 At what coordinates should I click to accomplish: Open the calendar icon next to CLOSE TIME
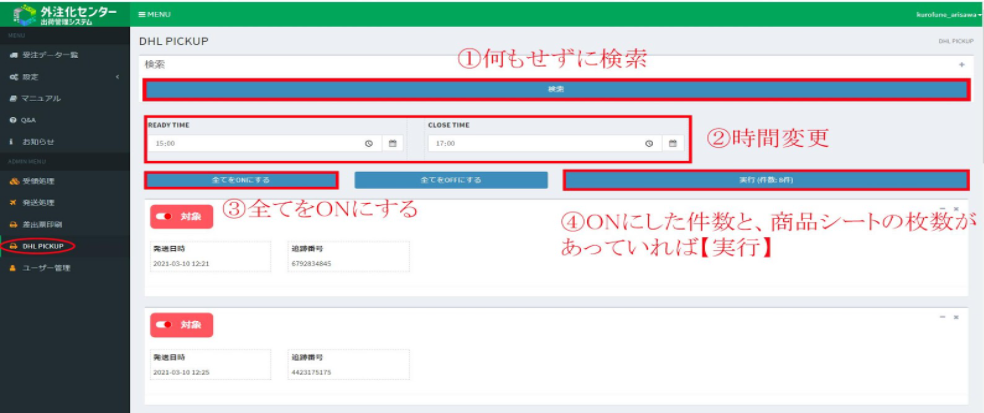[x=673, y=143]
